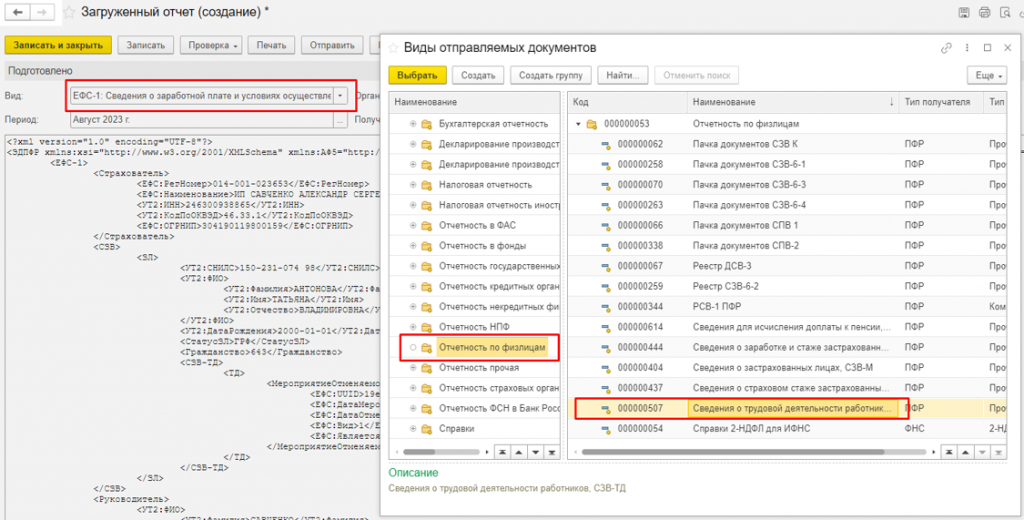Go forward with the right arrow
This screenshot has height=520, width=1024.
point(42,12)
